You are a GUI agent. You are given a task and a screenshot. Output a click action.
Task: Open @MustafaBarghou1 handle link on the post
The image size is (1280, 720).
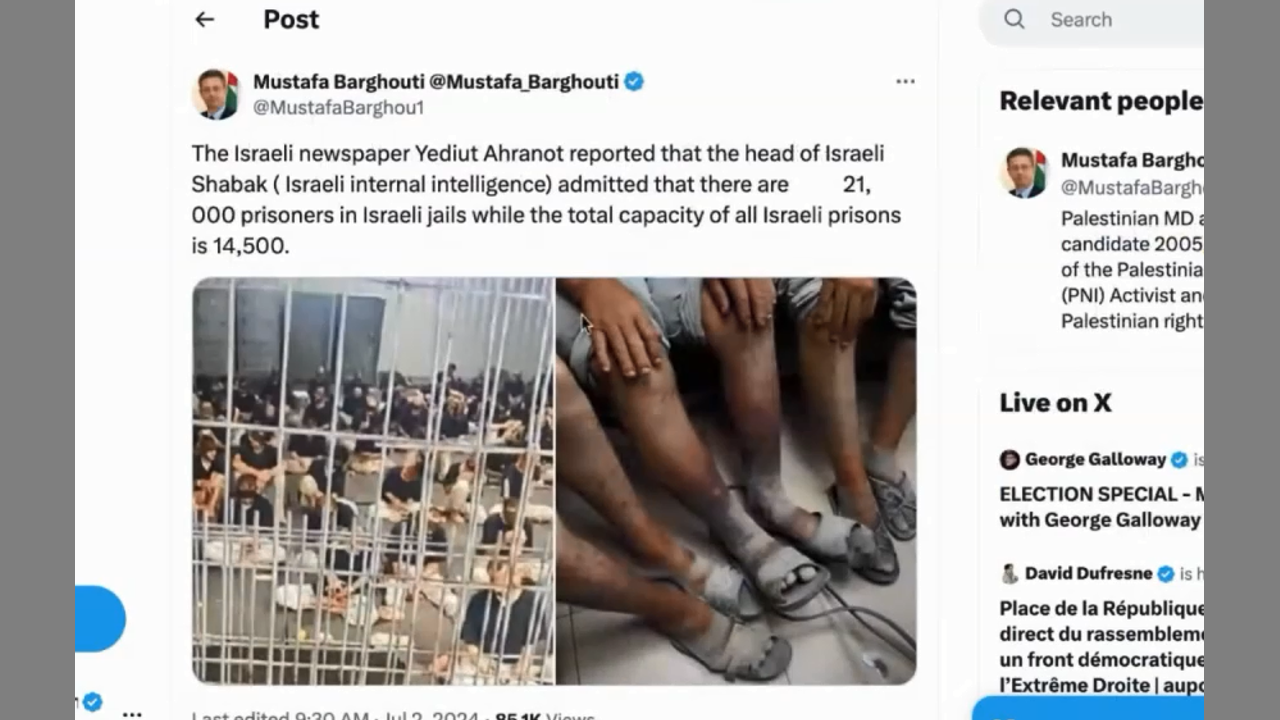[x=338, y=108]
